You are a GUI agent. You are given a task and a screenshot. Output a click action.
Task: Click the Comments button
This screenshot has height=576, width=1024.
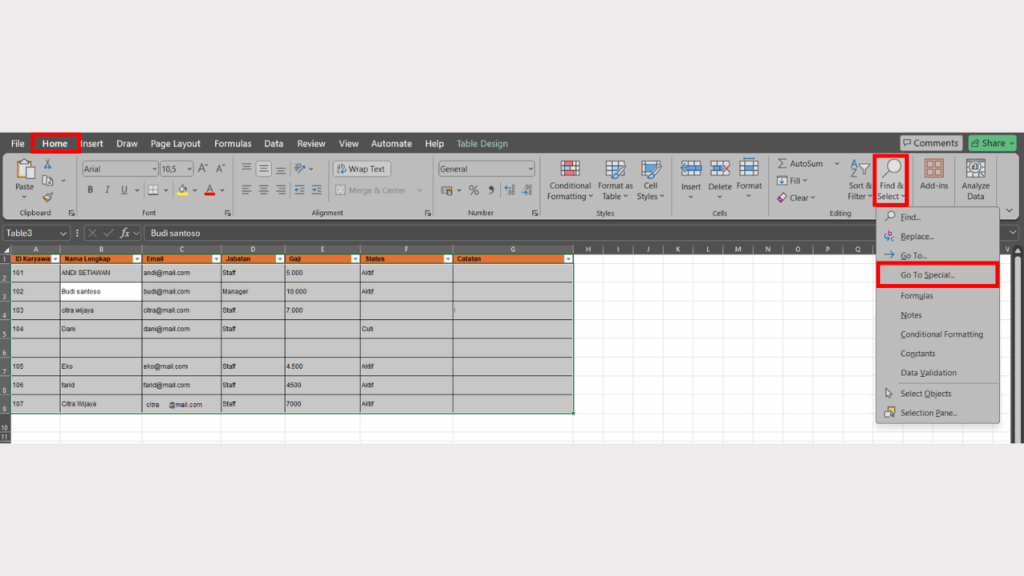coord(930,143)
